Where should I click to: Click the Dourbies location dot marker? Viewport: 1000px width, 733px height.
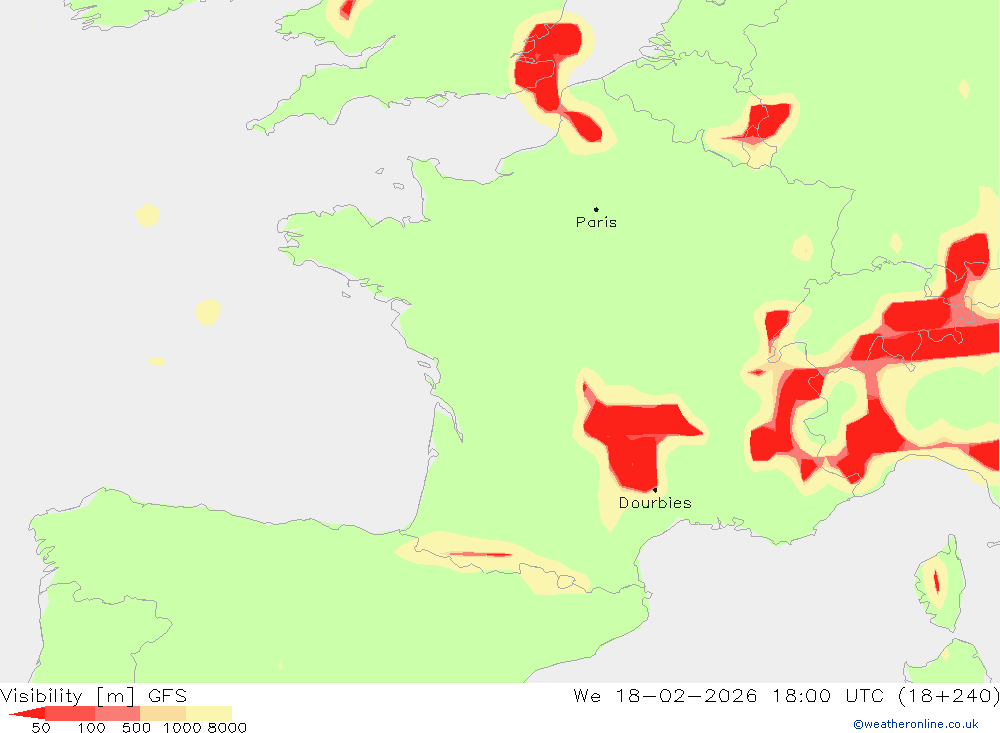655,490
